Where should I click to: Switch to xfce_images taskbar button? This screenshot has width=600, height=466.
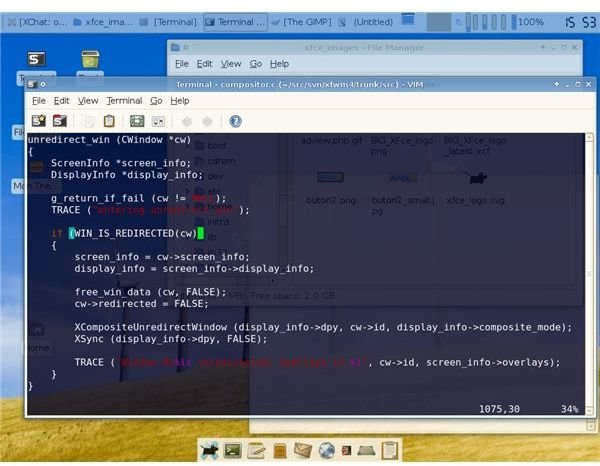tap(103, 22)
